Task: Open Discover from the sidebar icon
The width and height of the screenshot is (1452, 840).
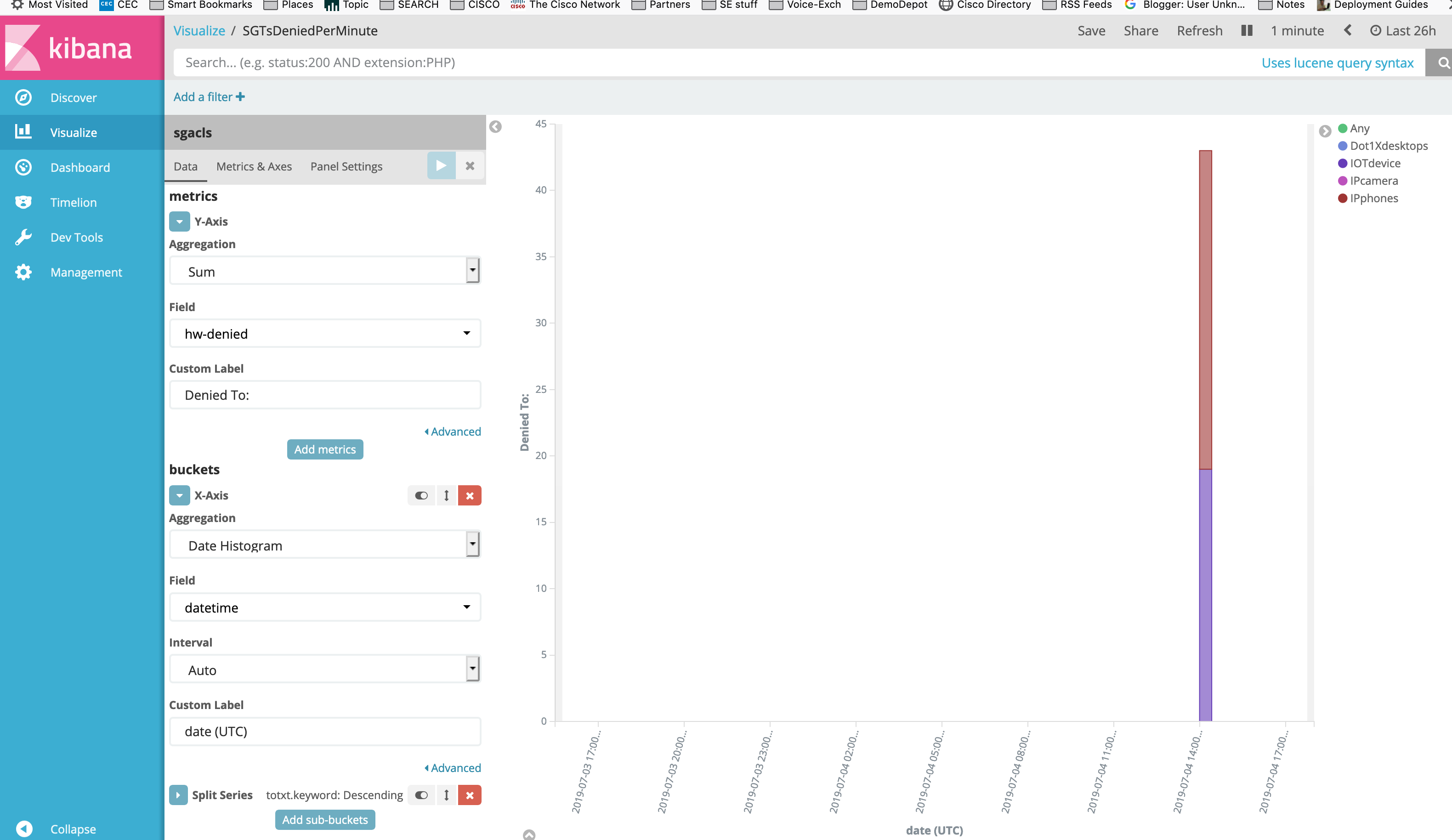Action: (23, 97)
